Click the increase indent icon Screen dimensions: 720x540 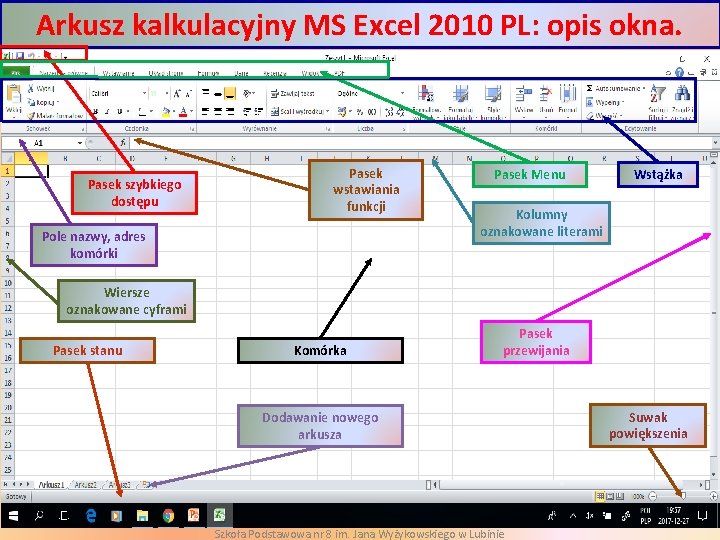[259, 111]
